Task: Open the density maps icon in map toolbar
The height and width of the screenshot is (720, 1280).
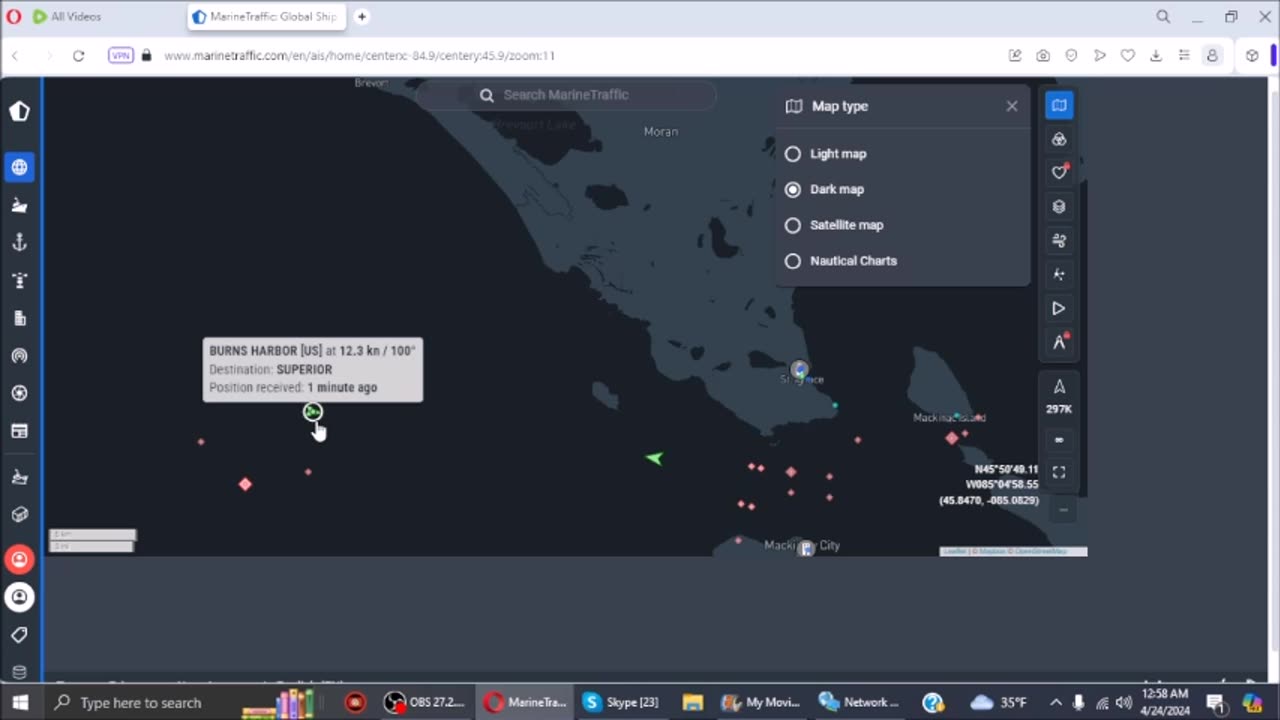Action: [1059, 274]
